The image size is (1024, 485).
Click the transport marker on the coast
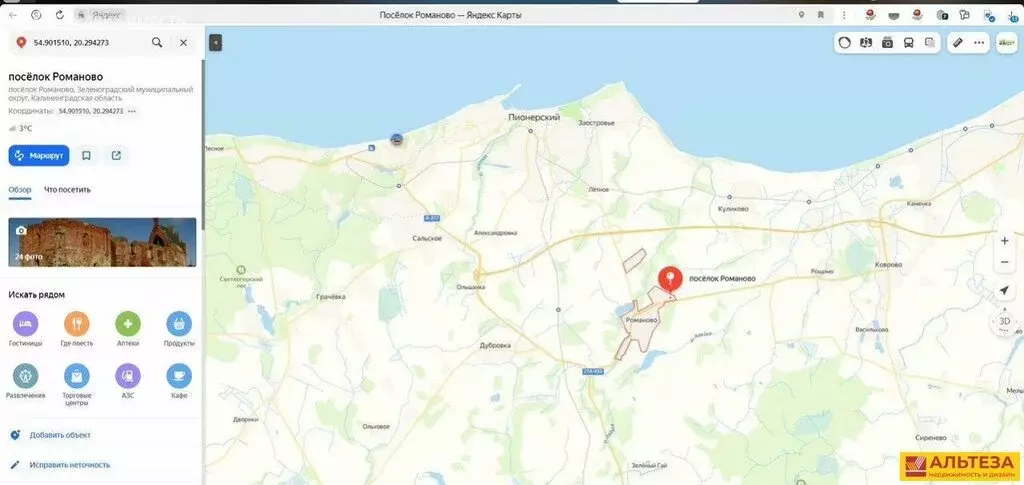click(396, 139)
